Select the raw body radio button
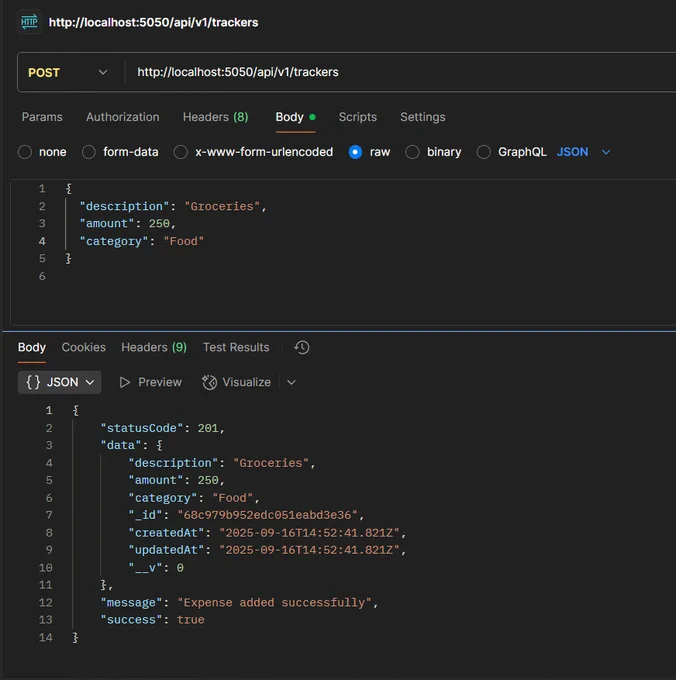This screenshot has width=676, height=680. pyautogui.click(x=355, y=152)
